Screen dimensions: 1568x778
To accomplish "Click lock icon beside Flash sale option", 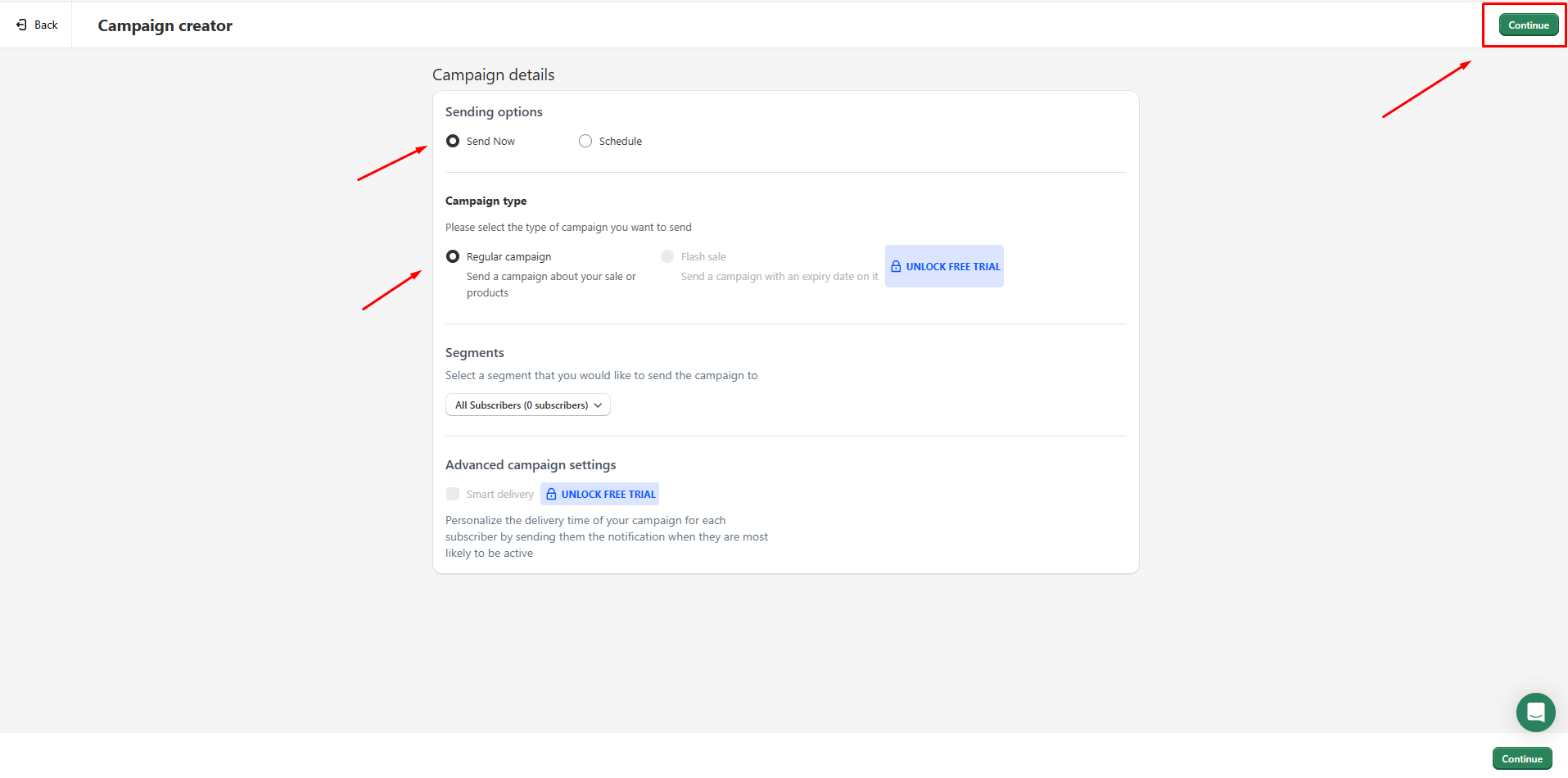I will [x=896, y=266].
